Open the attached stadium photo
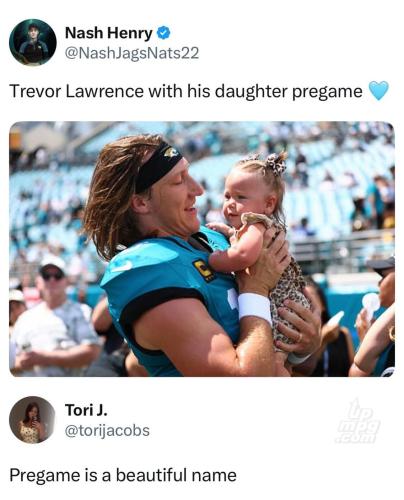The height and width of the screenshot is (500, 404). (202, 249)
